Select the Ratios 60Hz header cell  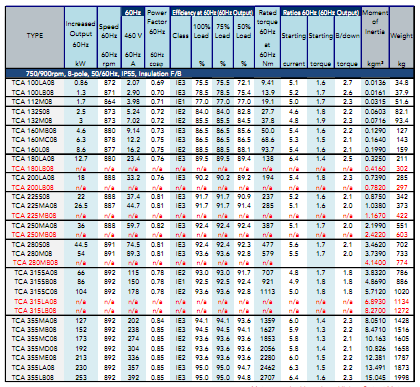pyautogui.click(x=321, y=12)
